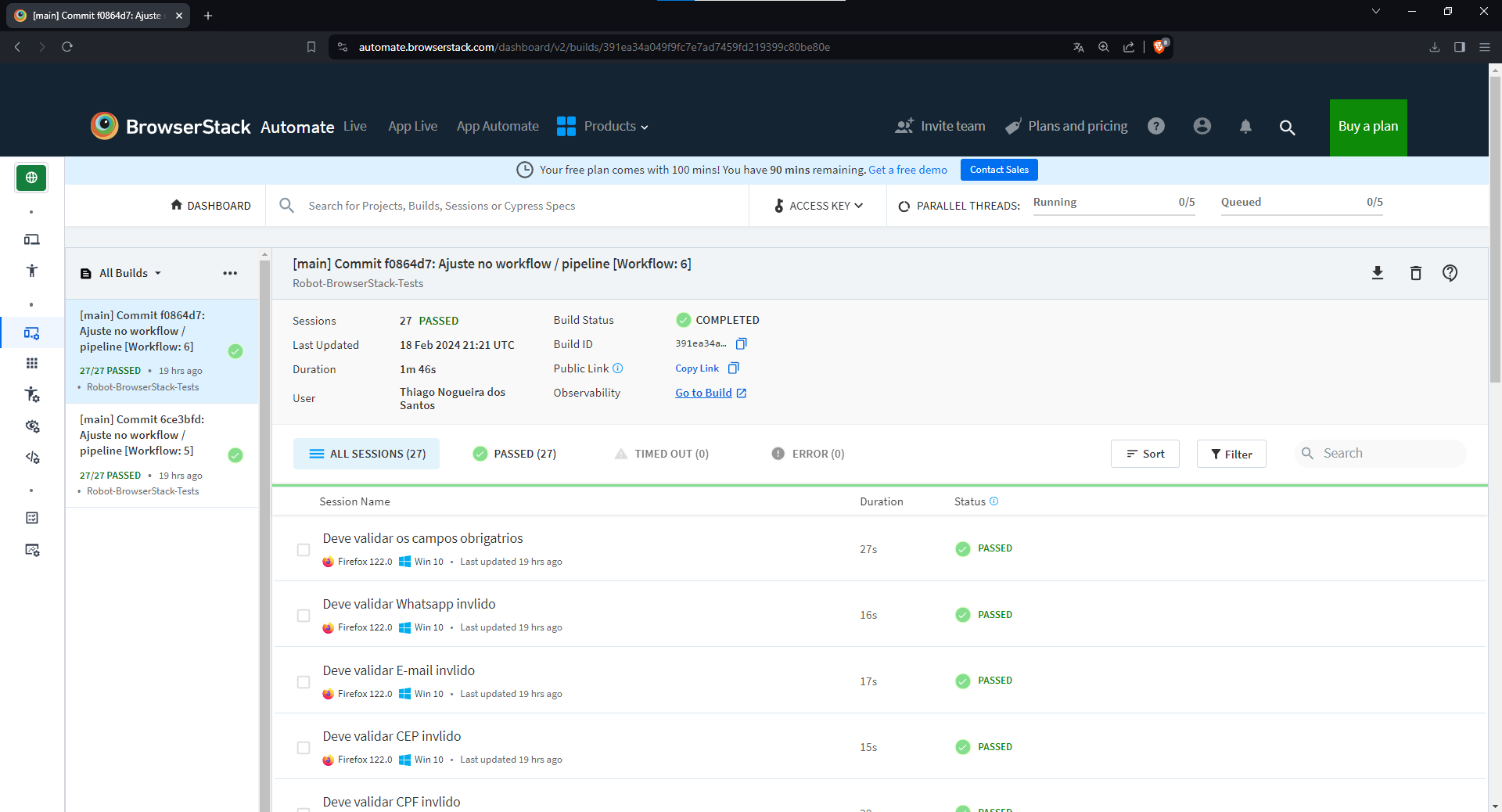The image size is (1502, 812).
Task: Open the user account profile icon
Action: pyautogui.click(x=1202, y=126)
